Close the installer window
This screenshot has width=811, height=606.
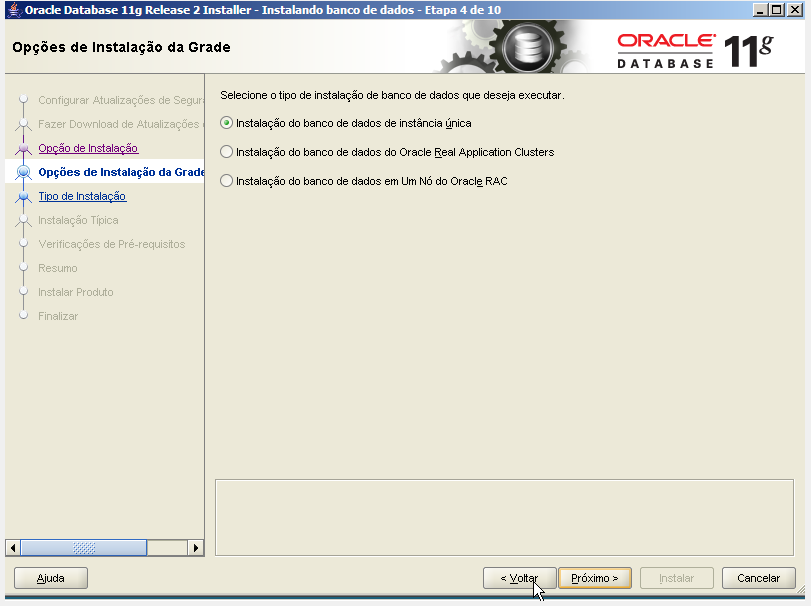[794, 10]
